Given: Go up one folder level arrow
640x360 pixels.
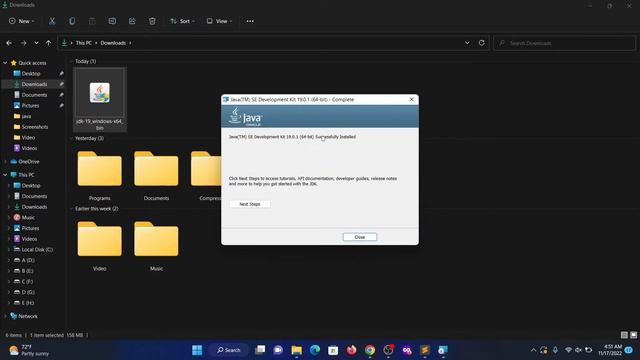Looking at the screenshot, I should pos(49,43).
